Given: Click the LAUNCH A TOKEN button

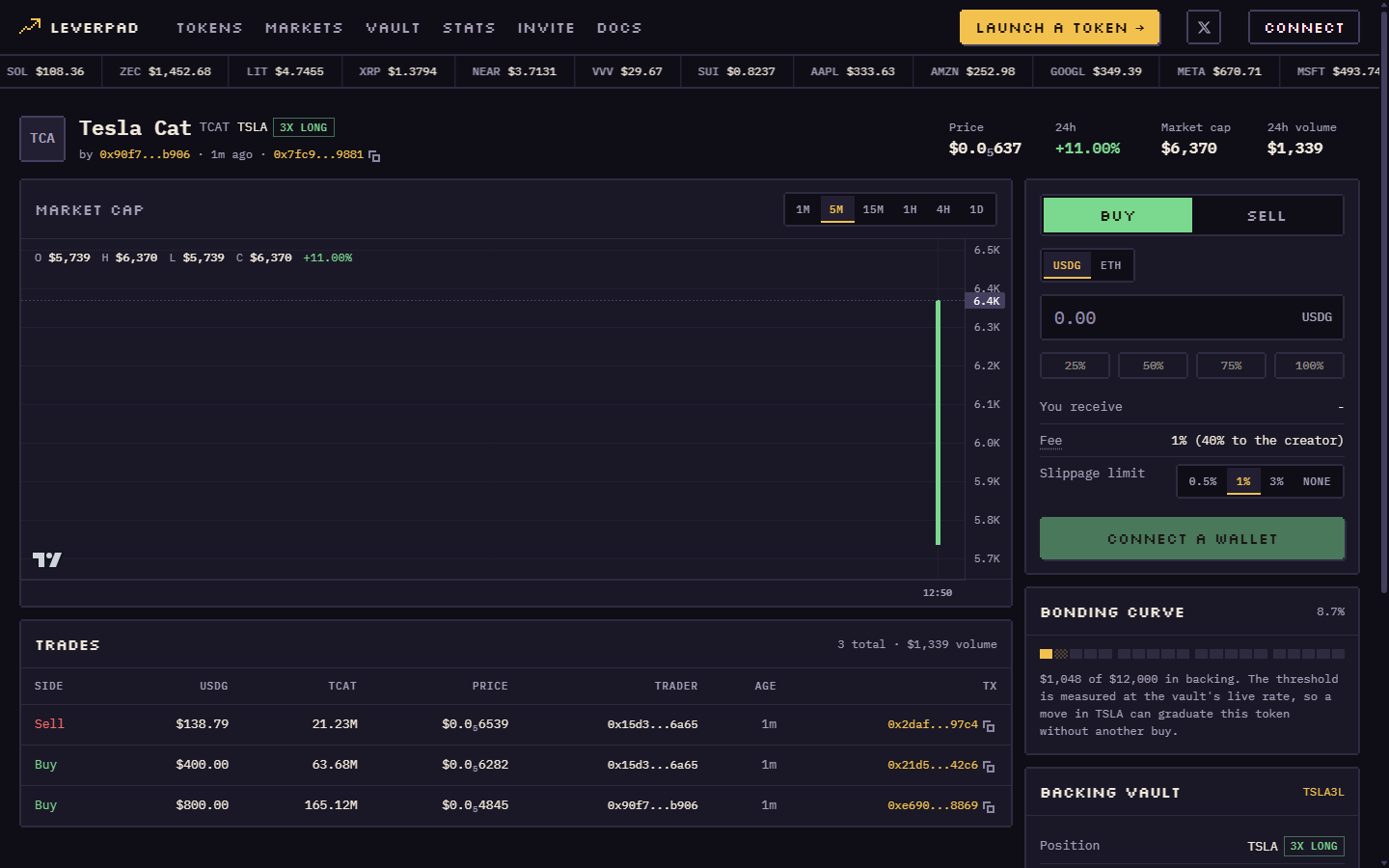Looking at the screenshot, I should tap(1059, 27).
